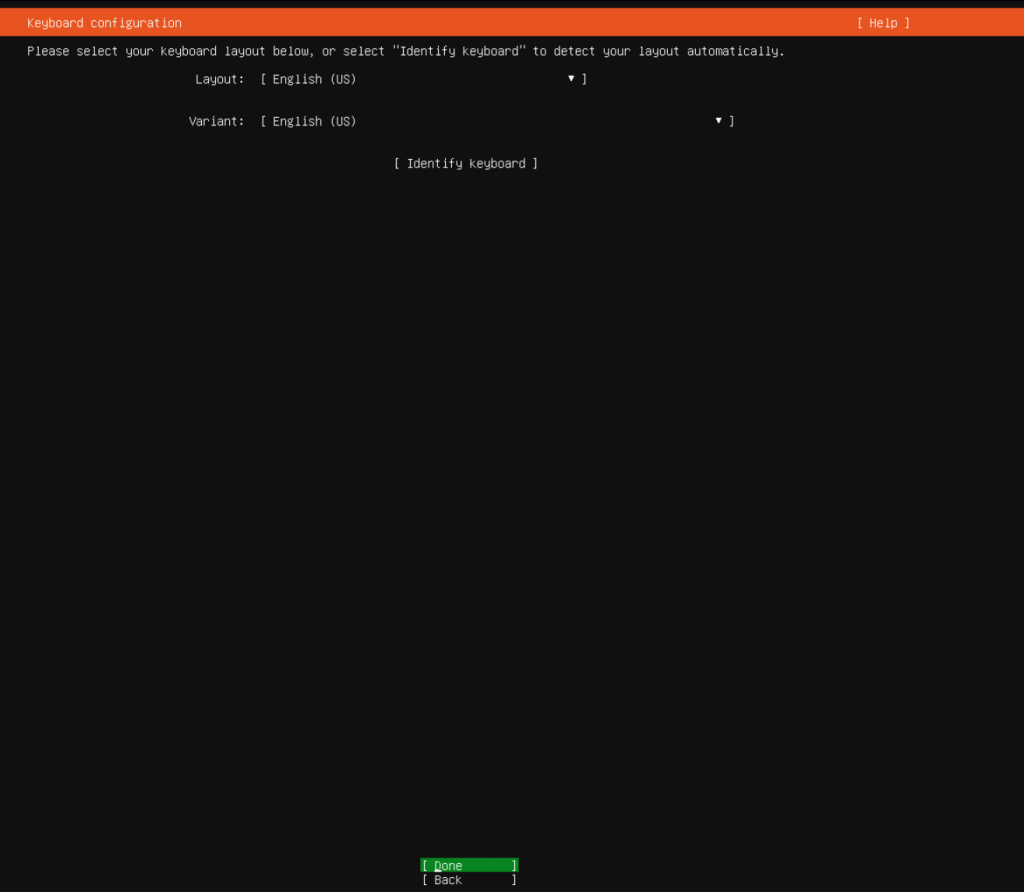Viewport: 1024px width, 892px height.
Task: Click the "Variant:" field label
Action: [216, 122]
